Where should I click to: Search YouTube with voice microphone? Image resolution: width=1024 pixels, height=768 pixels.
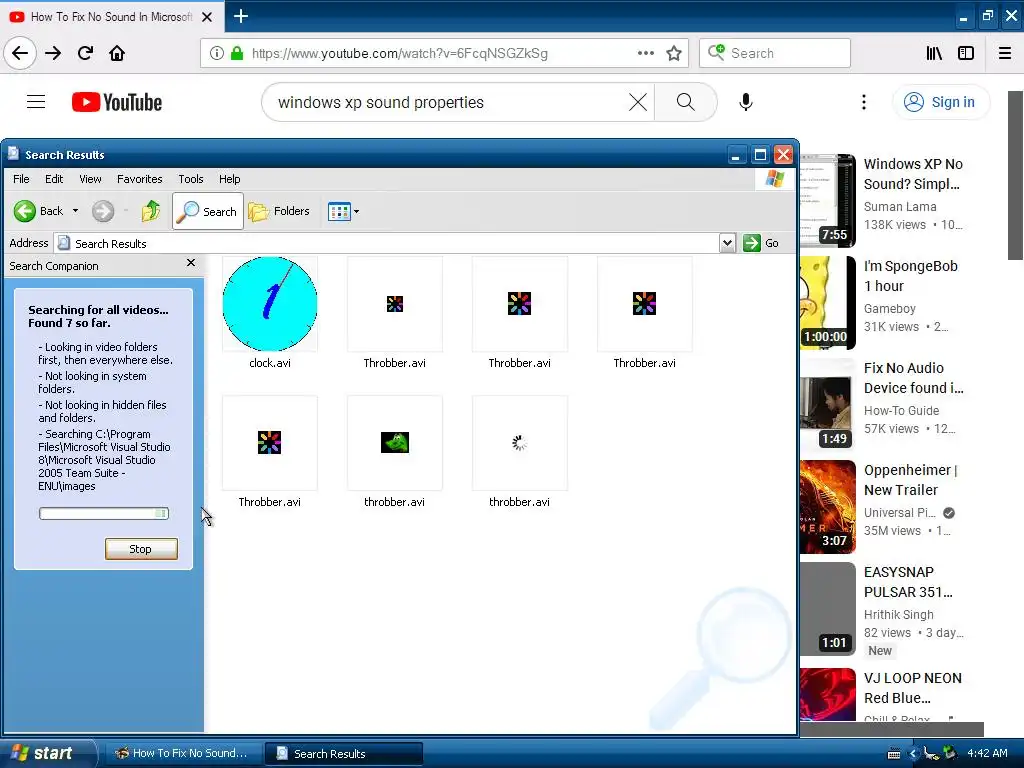746,102
